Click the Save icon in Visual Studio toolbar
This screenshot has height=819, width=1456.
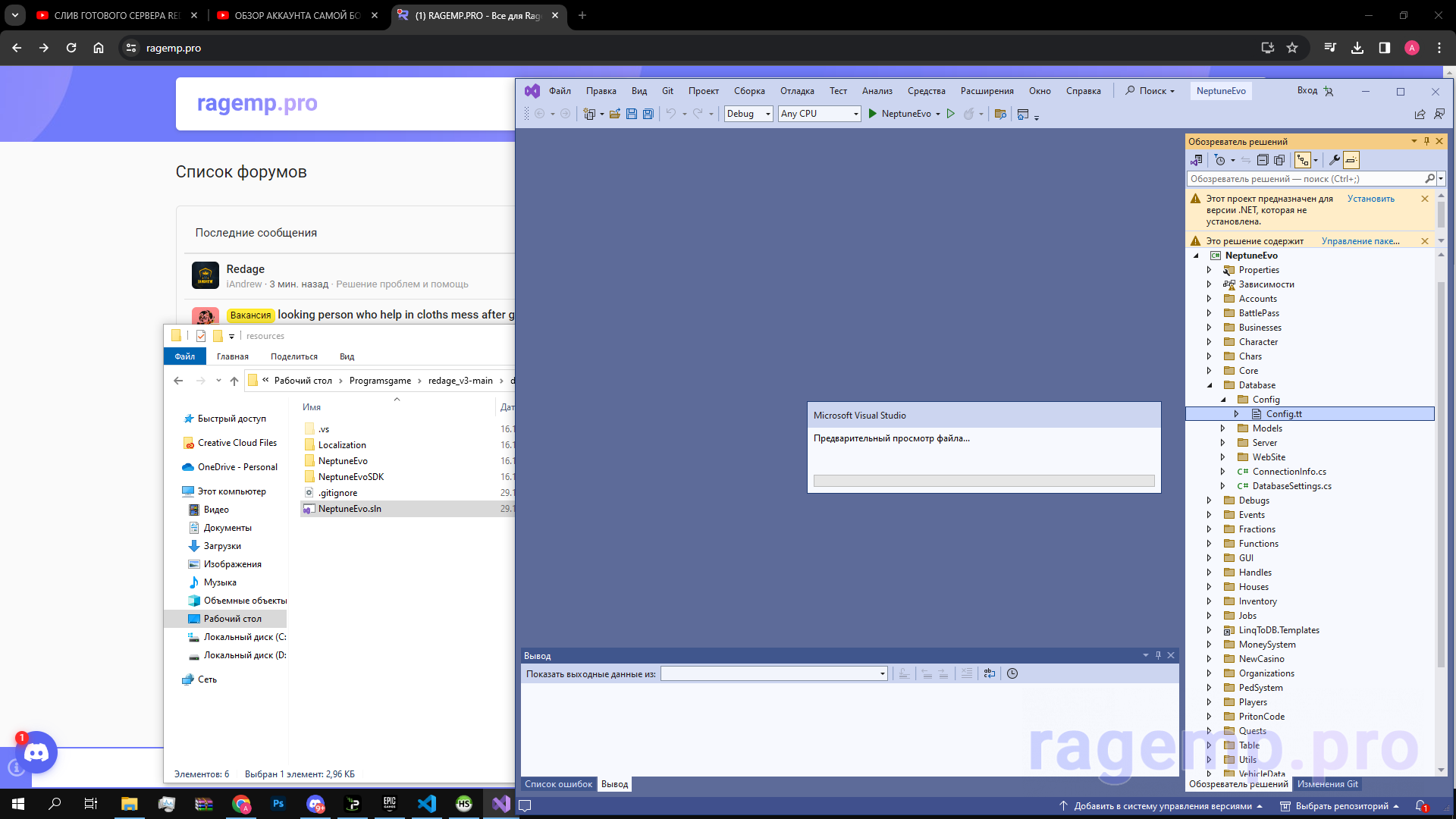[x=631, y=114]
